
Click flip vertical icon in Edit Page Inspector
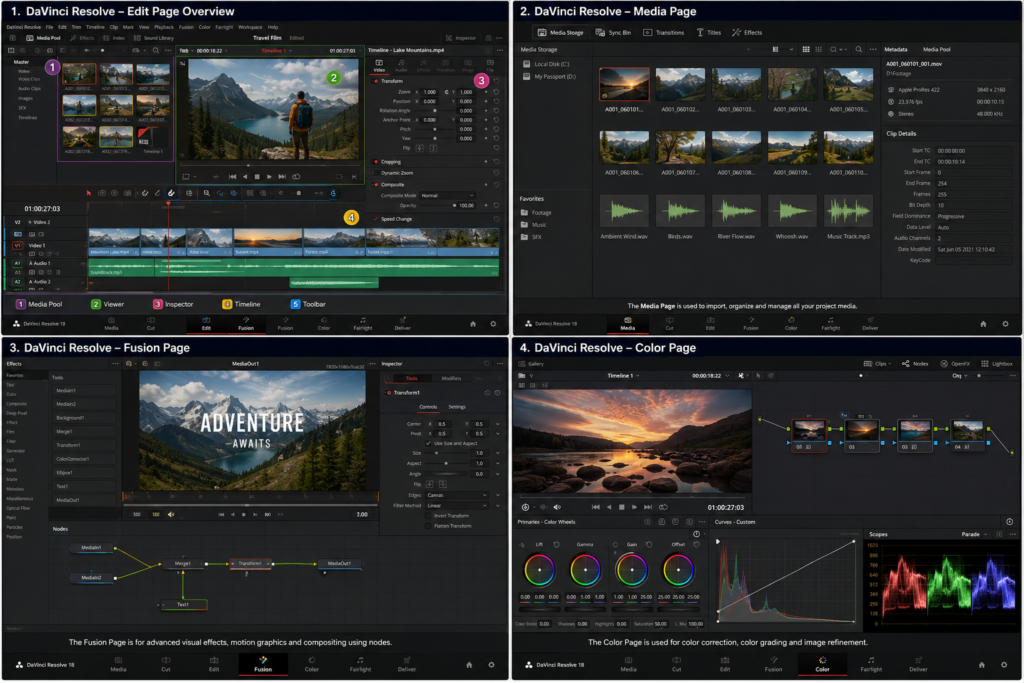[433, 148]
